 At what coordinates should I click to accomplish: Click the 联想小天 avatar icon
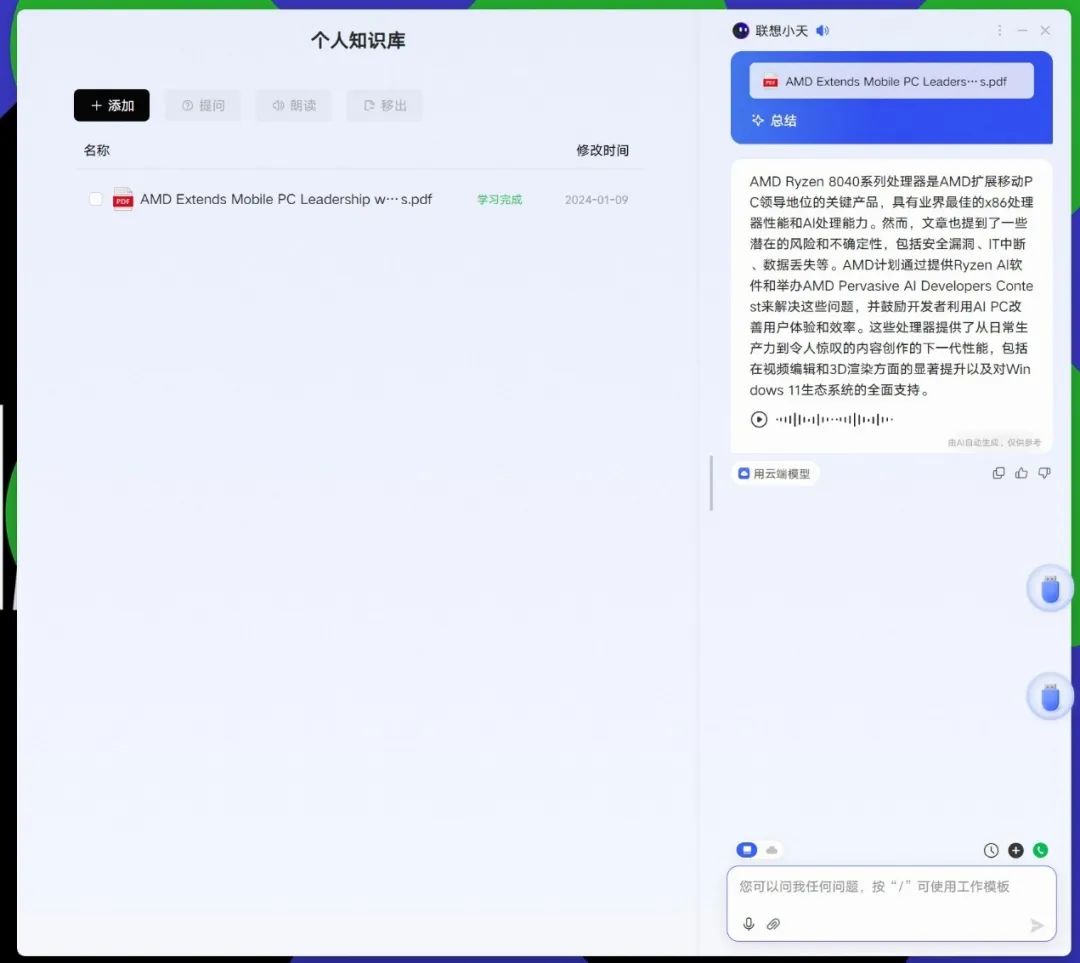740,30
